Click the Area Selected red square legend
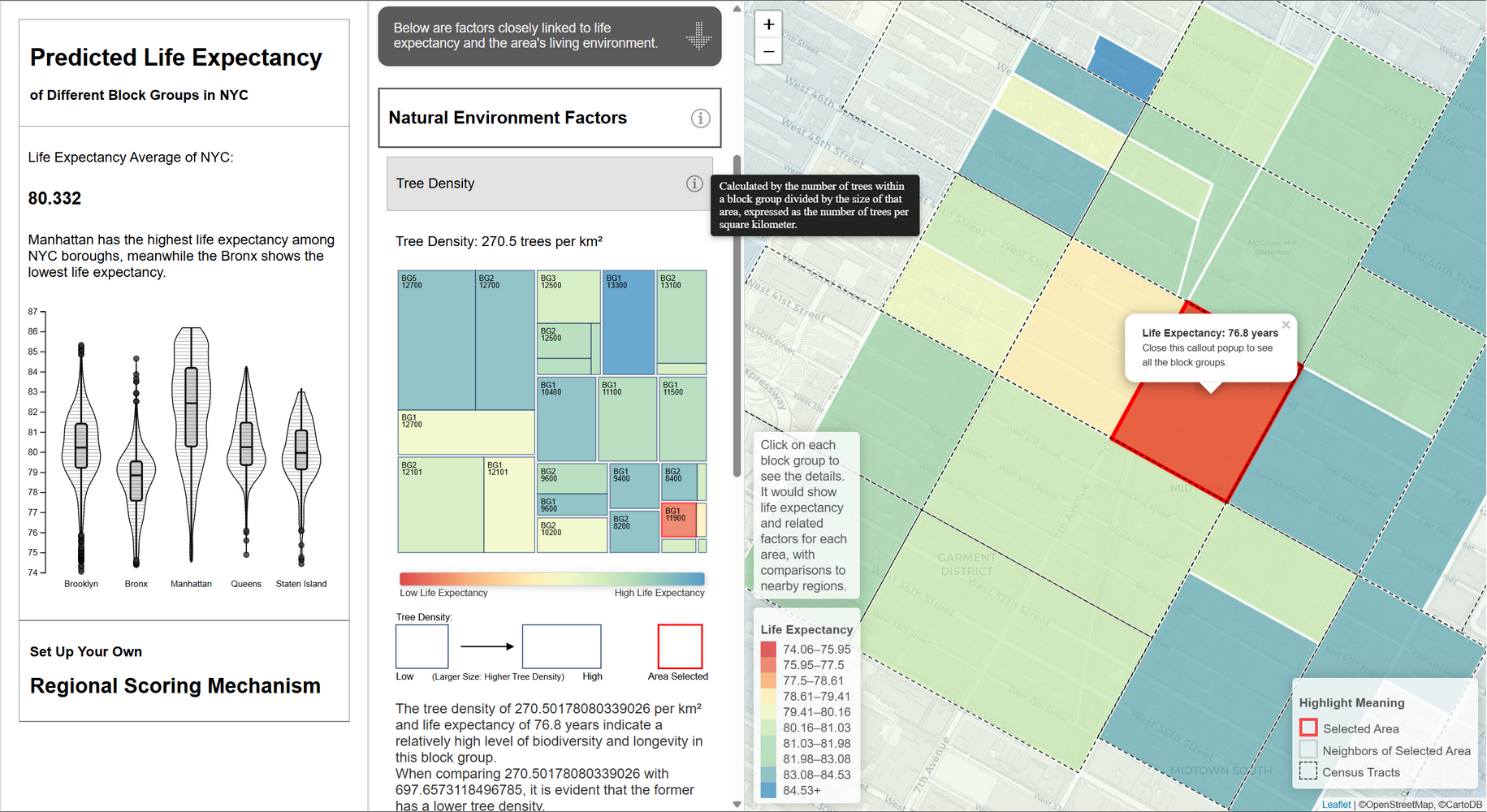Viewport: 1487px width, 812px height. (680, 646)
